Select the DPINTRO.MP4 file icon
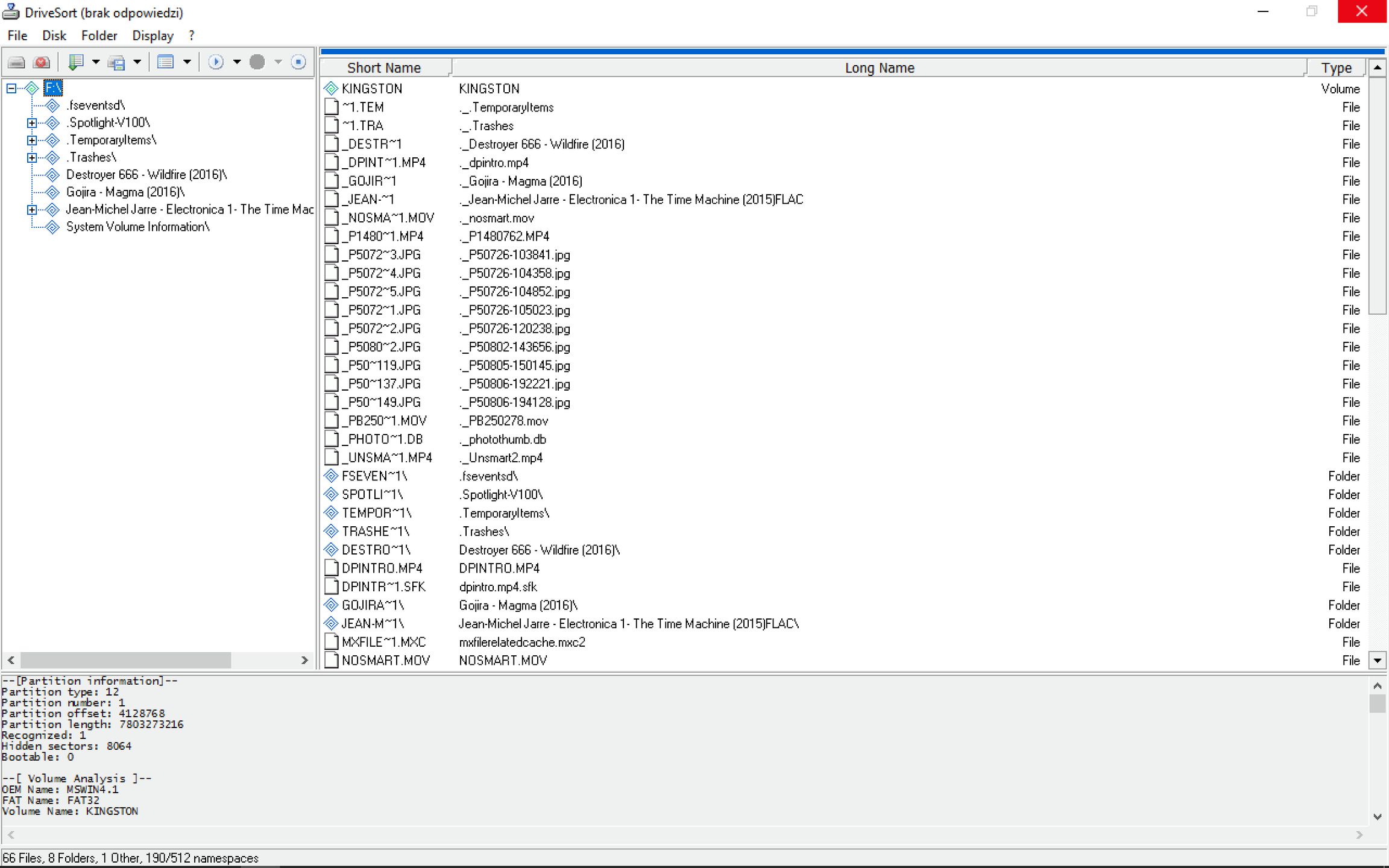The image size is (1389, 868). coord(331,568)
